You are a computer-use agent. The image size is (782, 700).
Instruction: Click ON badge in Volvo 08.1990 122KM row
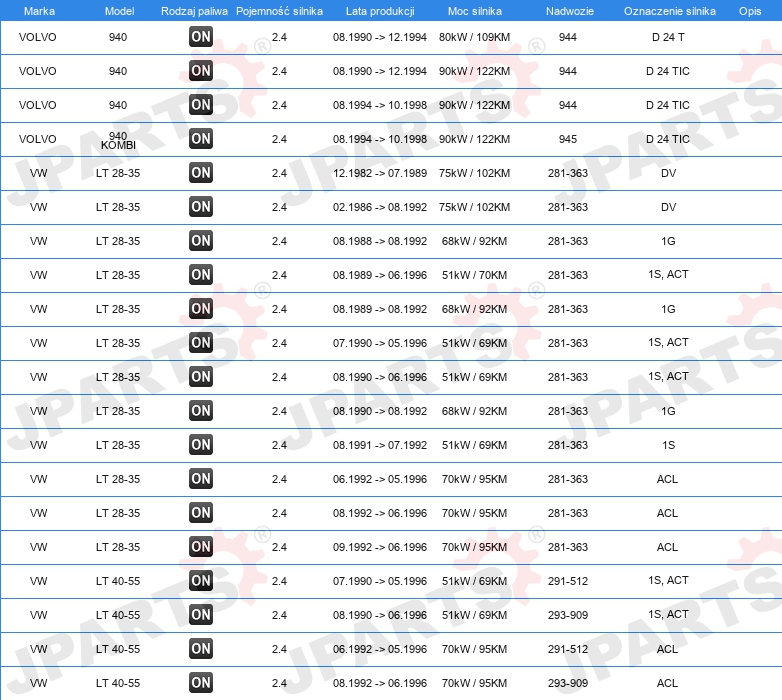201,71
